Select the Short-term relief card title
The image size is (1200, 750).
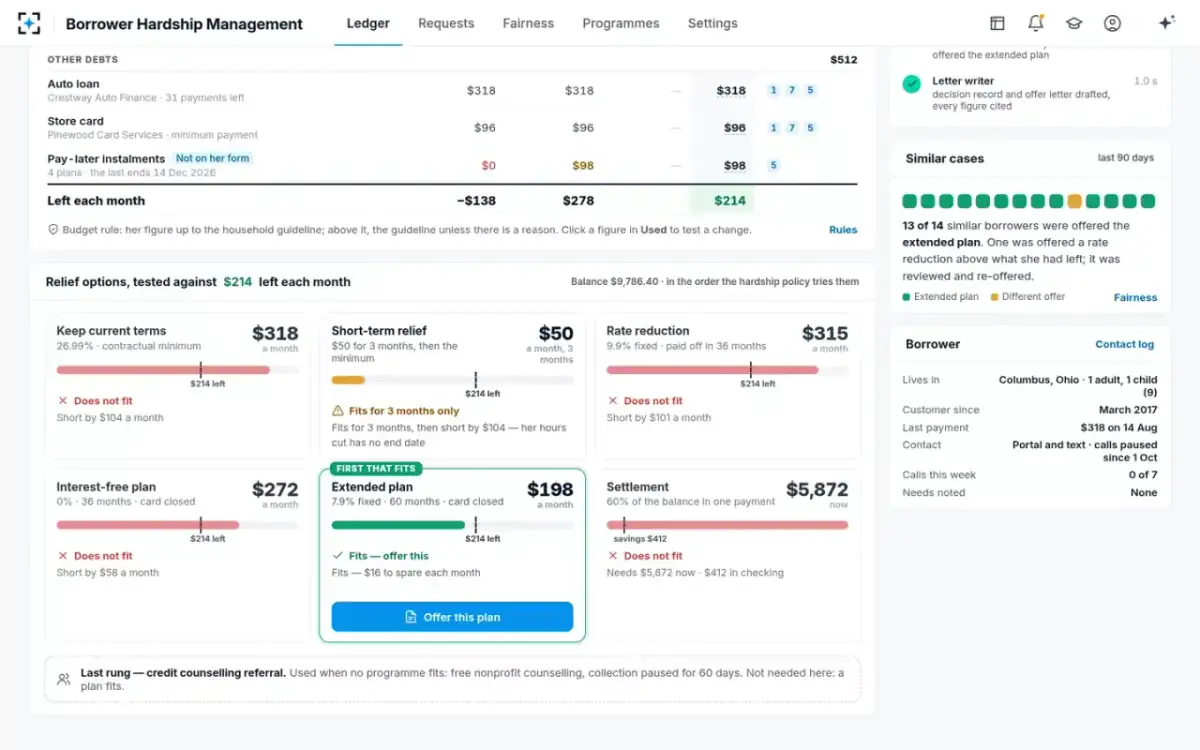coord(379,331)
